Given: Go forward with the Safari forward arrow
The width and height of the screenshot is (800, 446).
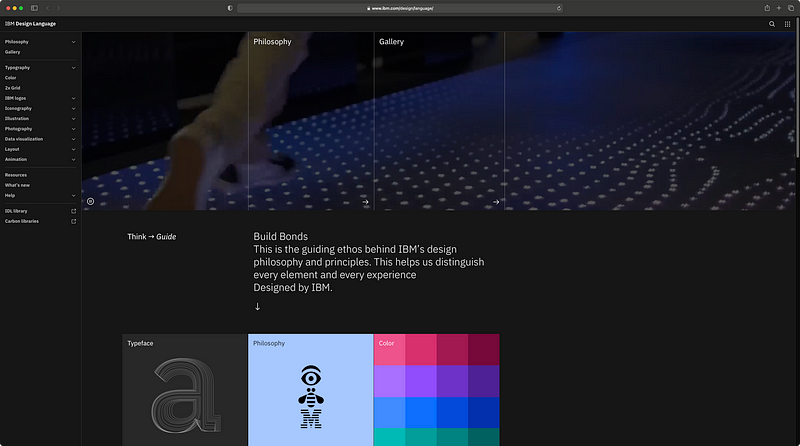Looking at the screenshot, I should point(59,8).
